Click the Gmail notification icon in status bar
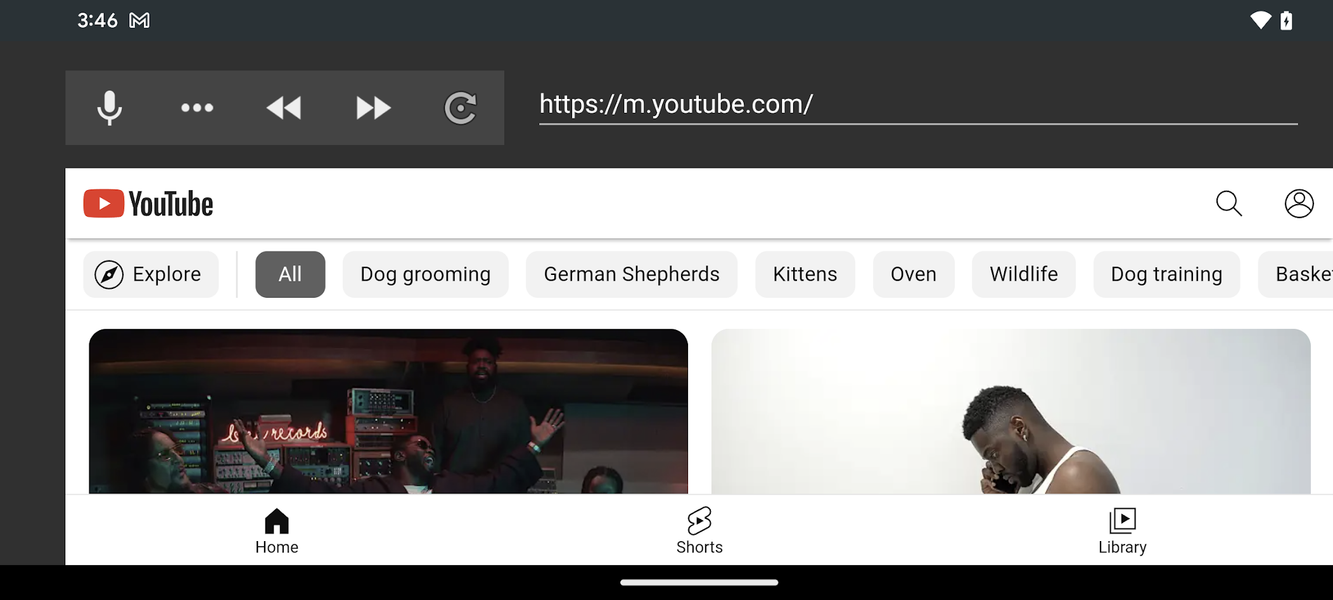Image resolution: width=1333 pixels, height=600 pixels. [x=138, y=19]
